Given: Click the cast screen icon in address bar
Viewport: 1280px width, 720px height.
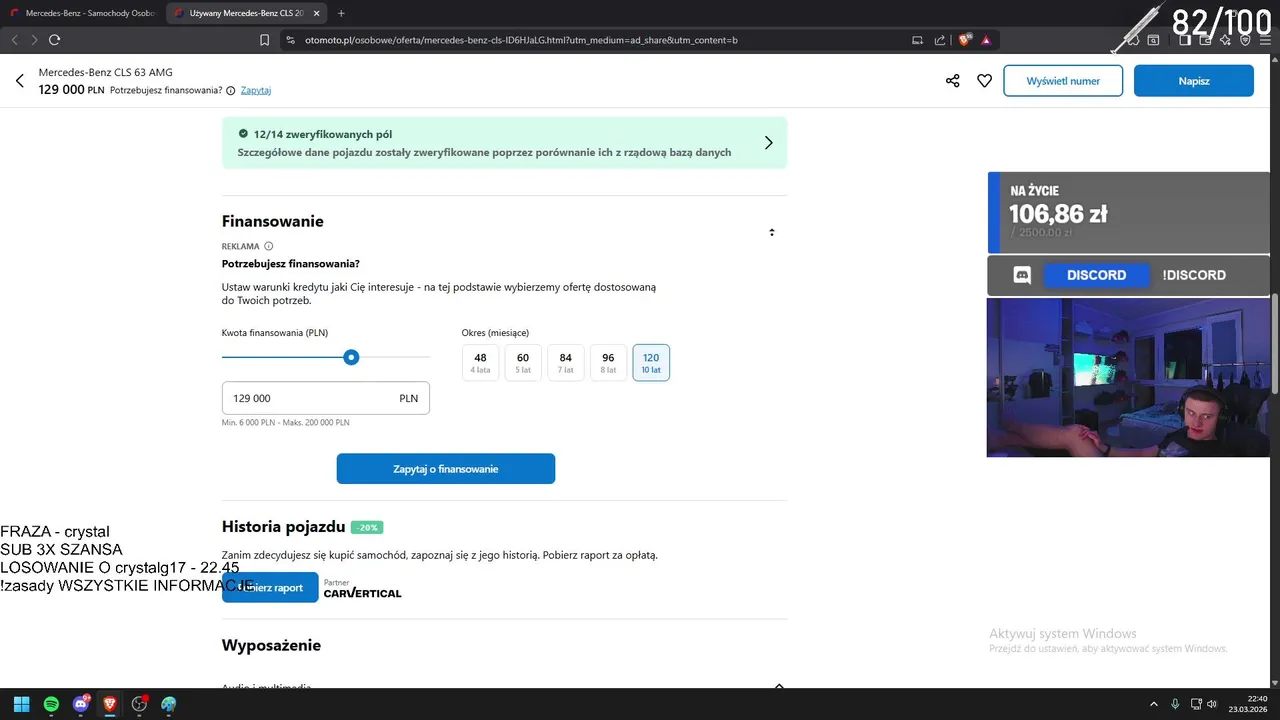Looking at the screenshot, I should [917, 40].
